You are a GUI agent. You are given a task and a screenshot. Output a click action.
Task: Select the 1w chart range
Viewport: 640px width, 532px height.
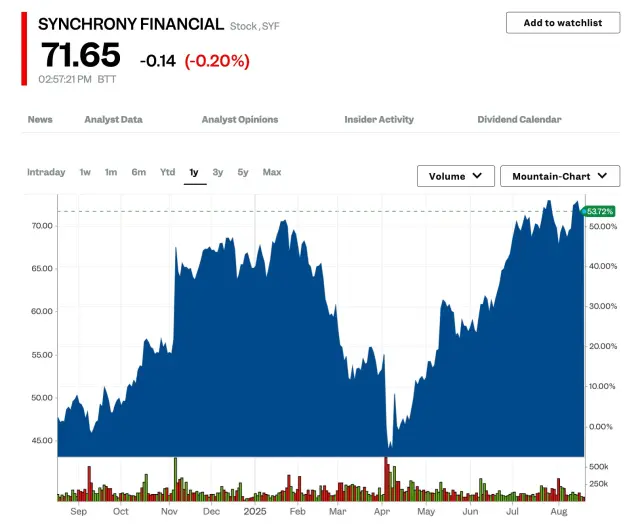point(85,172)
